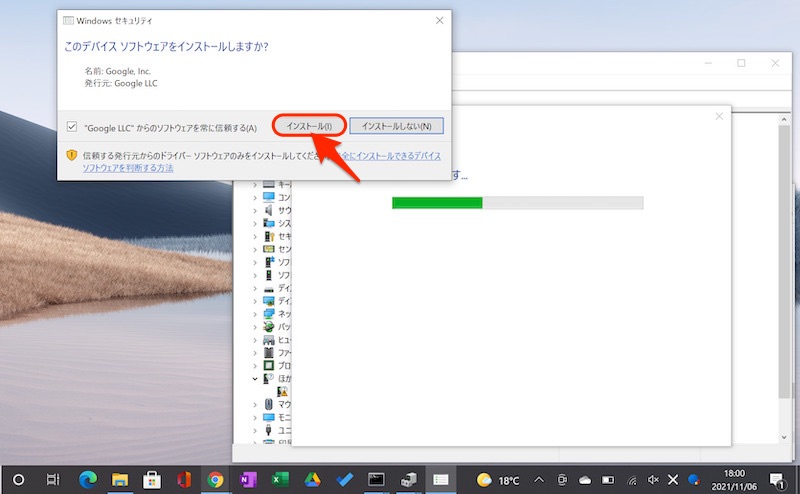Collapse the expanded ほか device category
The image size is (800, 494).
(255, 379)
